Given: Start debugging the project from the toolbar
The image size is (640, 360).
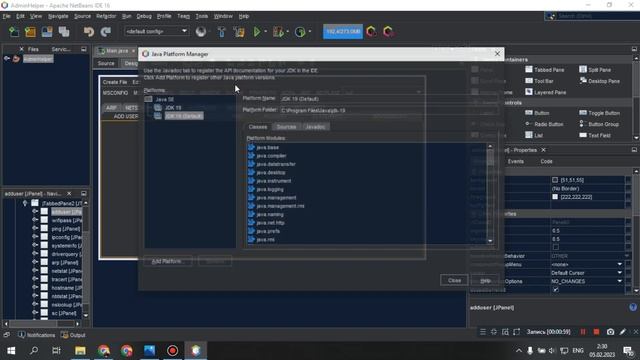Looking at the screenshot, I should pos(278,32).
